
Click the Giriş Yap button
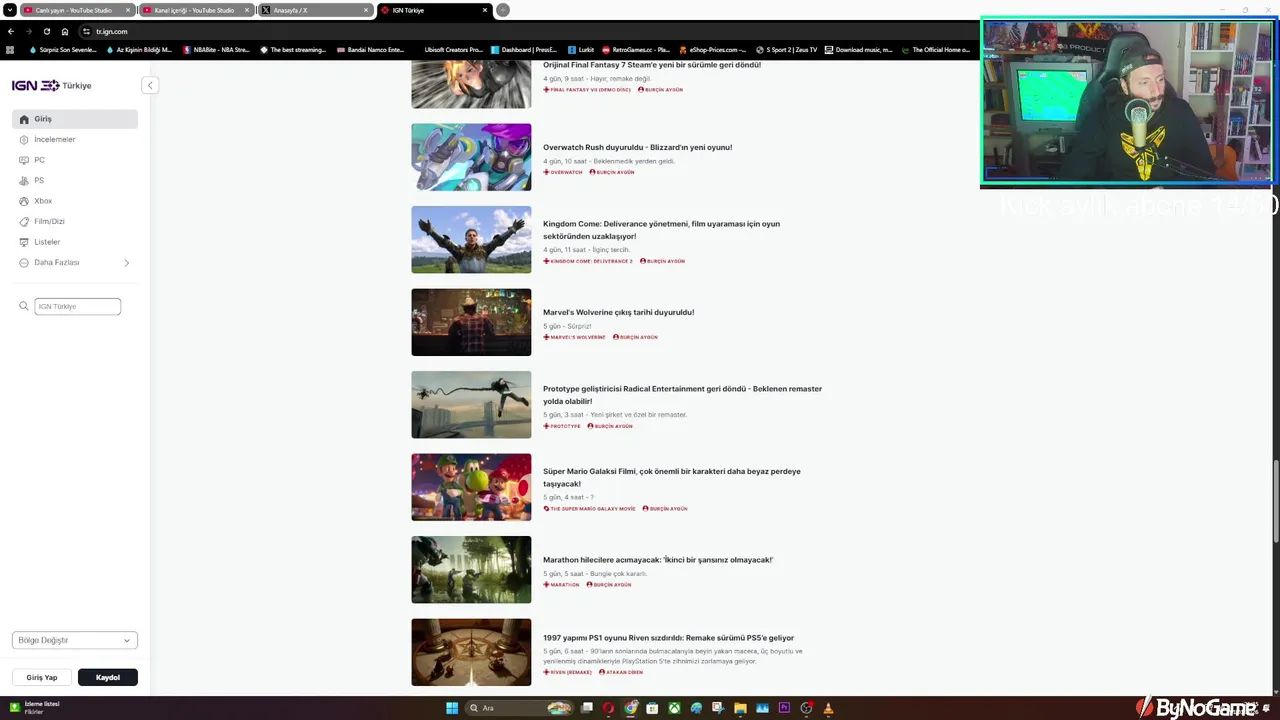pos(42,677)
